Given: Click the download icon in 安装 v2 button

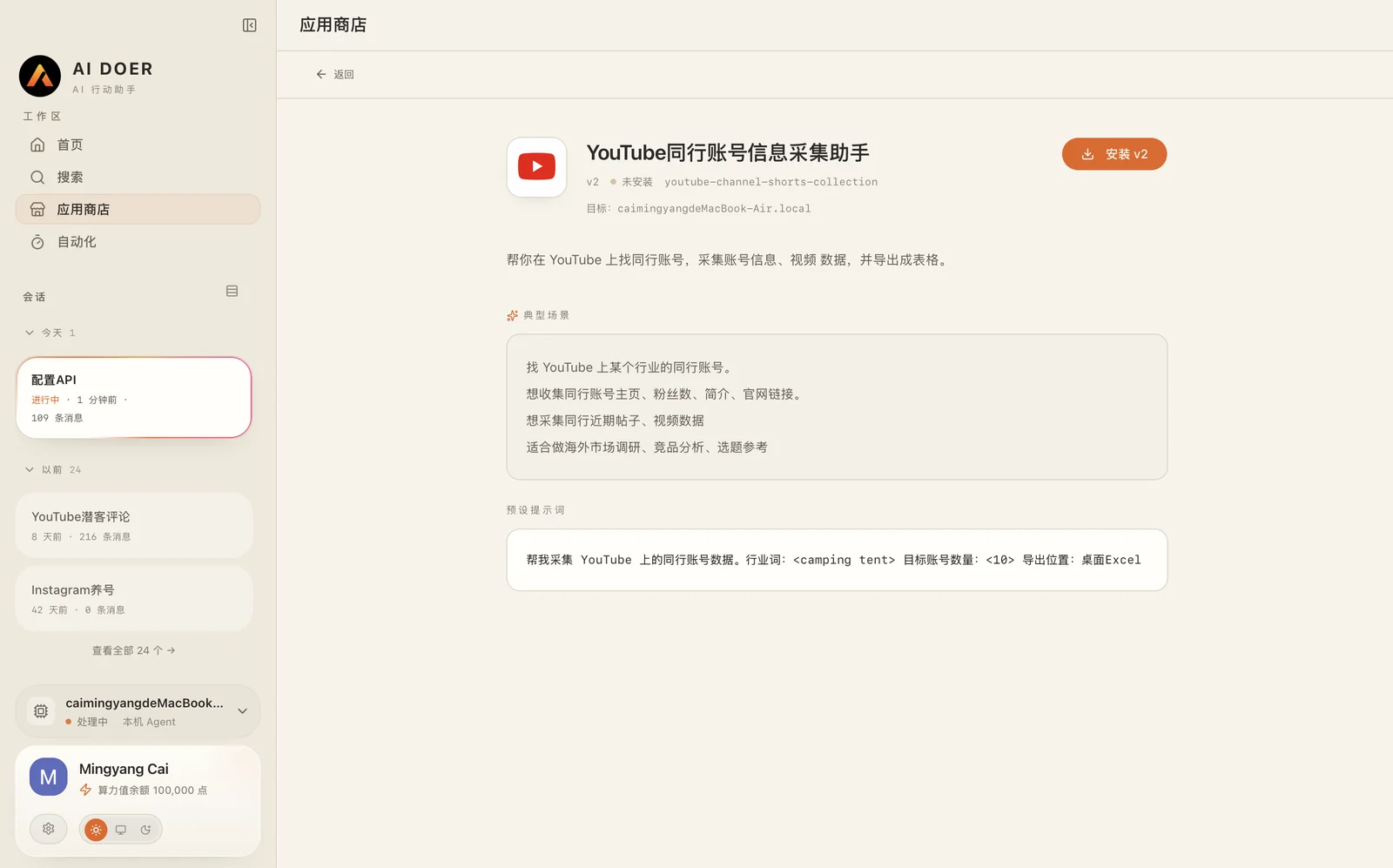Looking at the screenshot, I should (x=1087, y=154).
